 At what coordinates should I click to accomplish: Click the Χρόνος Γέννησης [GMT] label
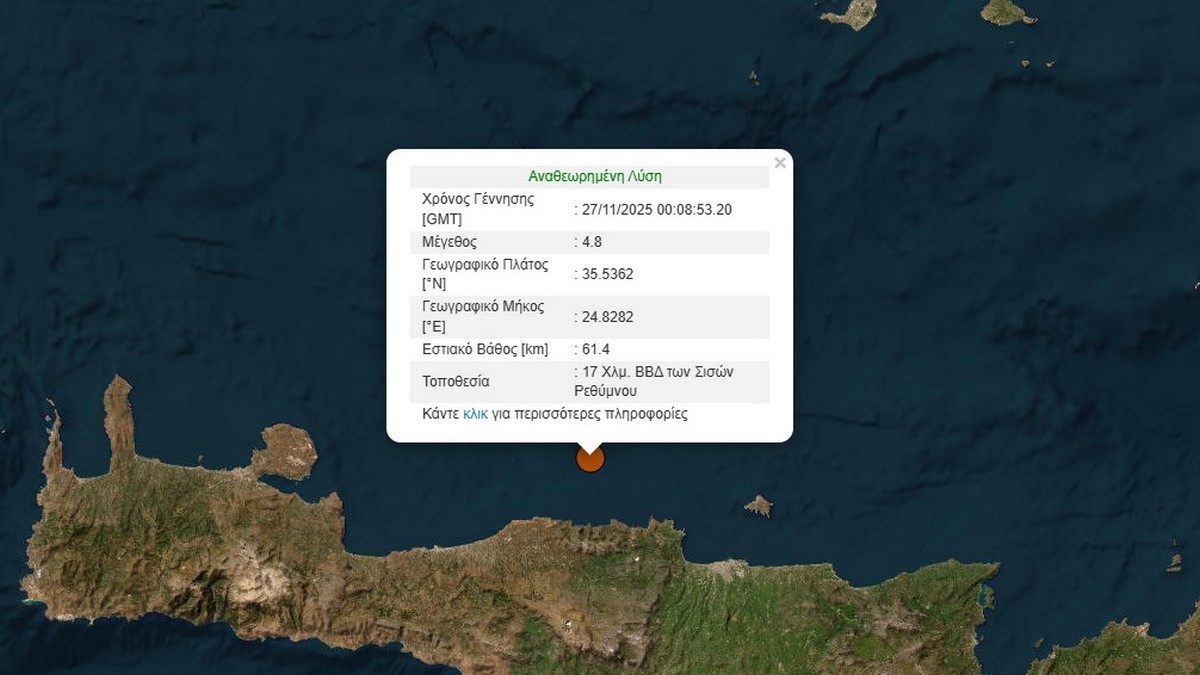(477, 208)
